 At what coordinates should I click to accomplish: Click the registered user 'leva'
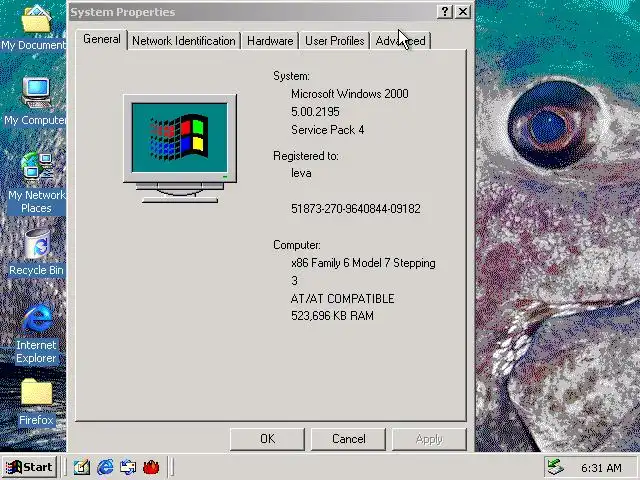301,173
